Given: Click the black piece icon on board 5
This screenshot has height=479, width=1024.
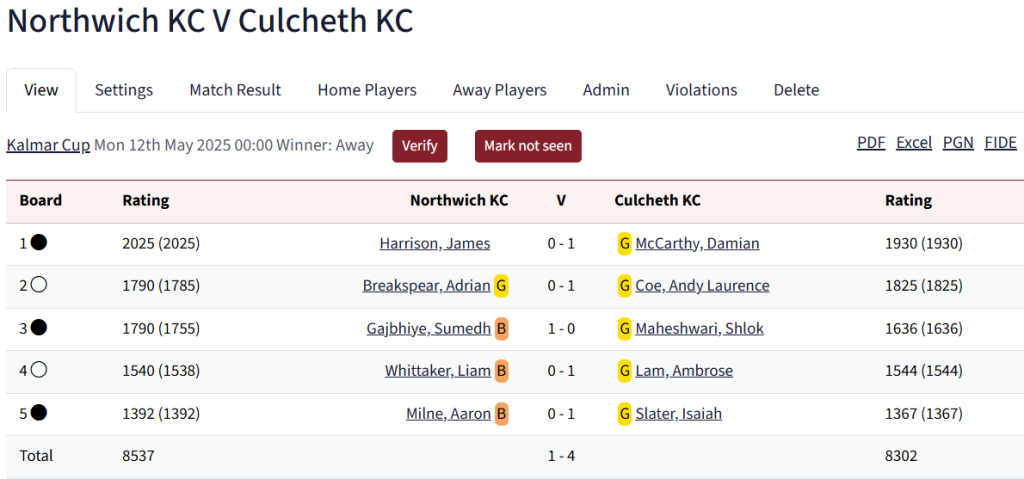Looking at the screenshot, I should coord(39,413).
